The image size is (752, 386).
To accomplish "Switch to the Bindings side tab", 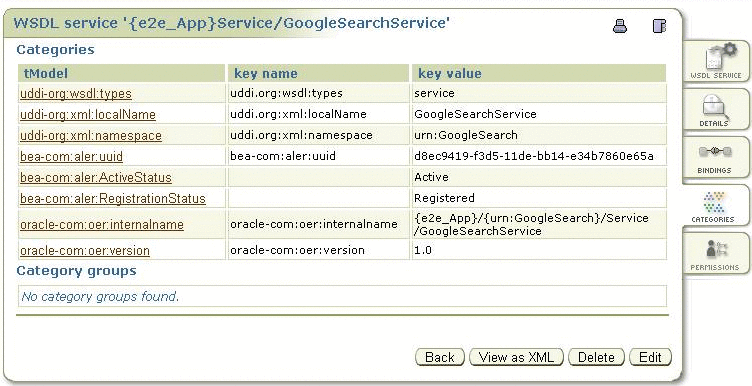I will coord(716,157).
